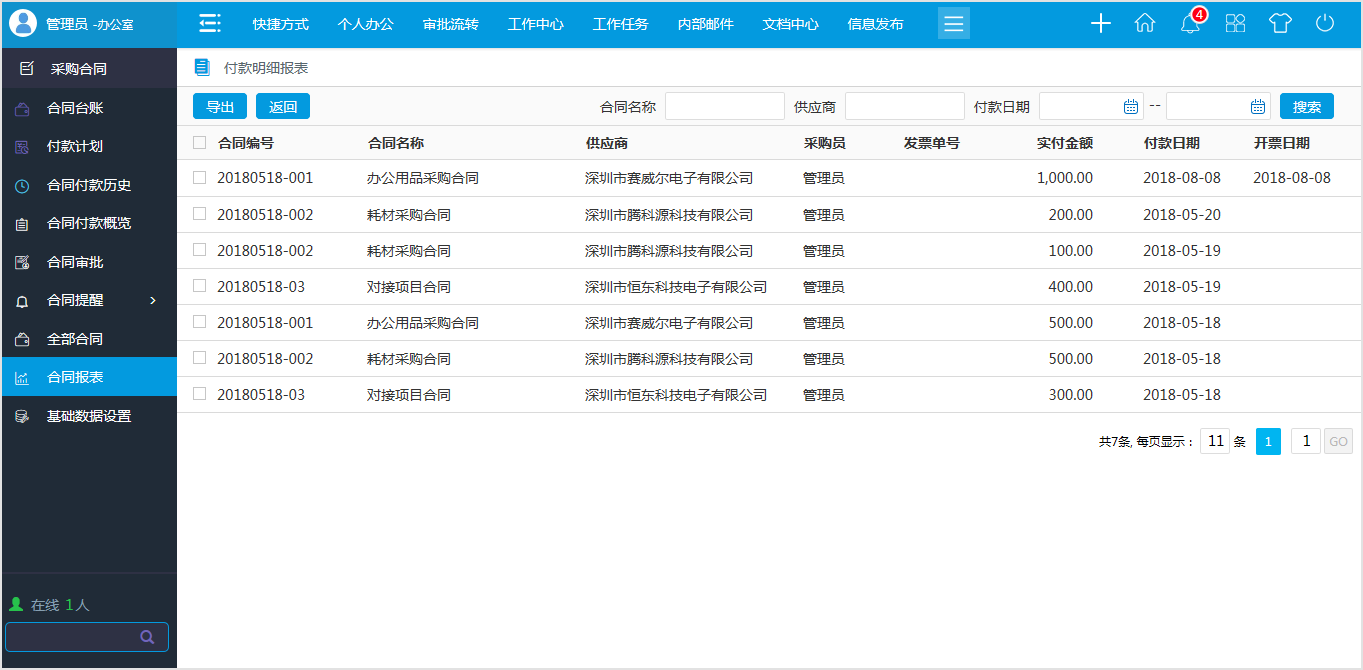Click the 导出 export button
The height and width of the screenshot is (670, 1363).
pos(219,106)
